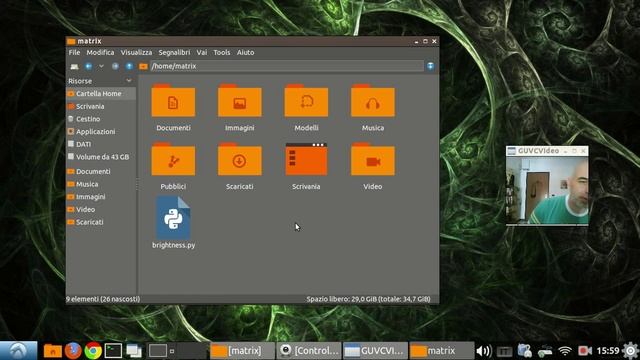Go to parent folder with up arrow
Viewport: 640px width, 360px height.
tap(129, 66)
